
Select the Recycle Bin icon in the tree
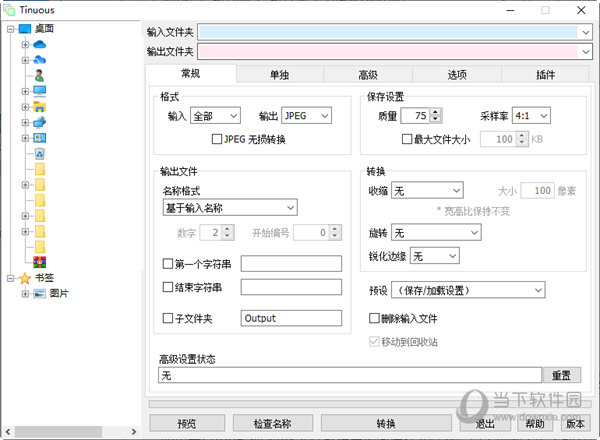[x=40, y=153]
